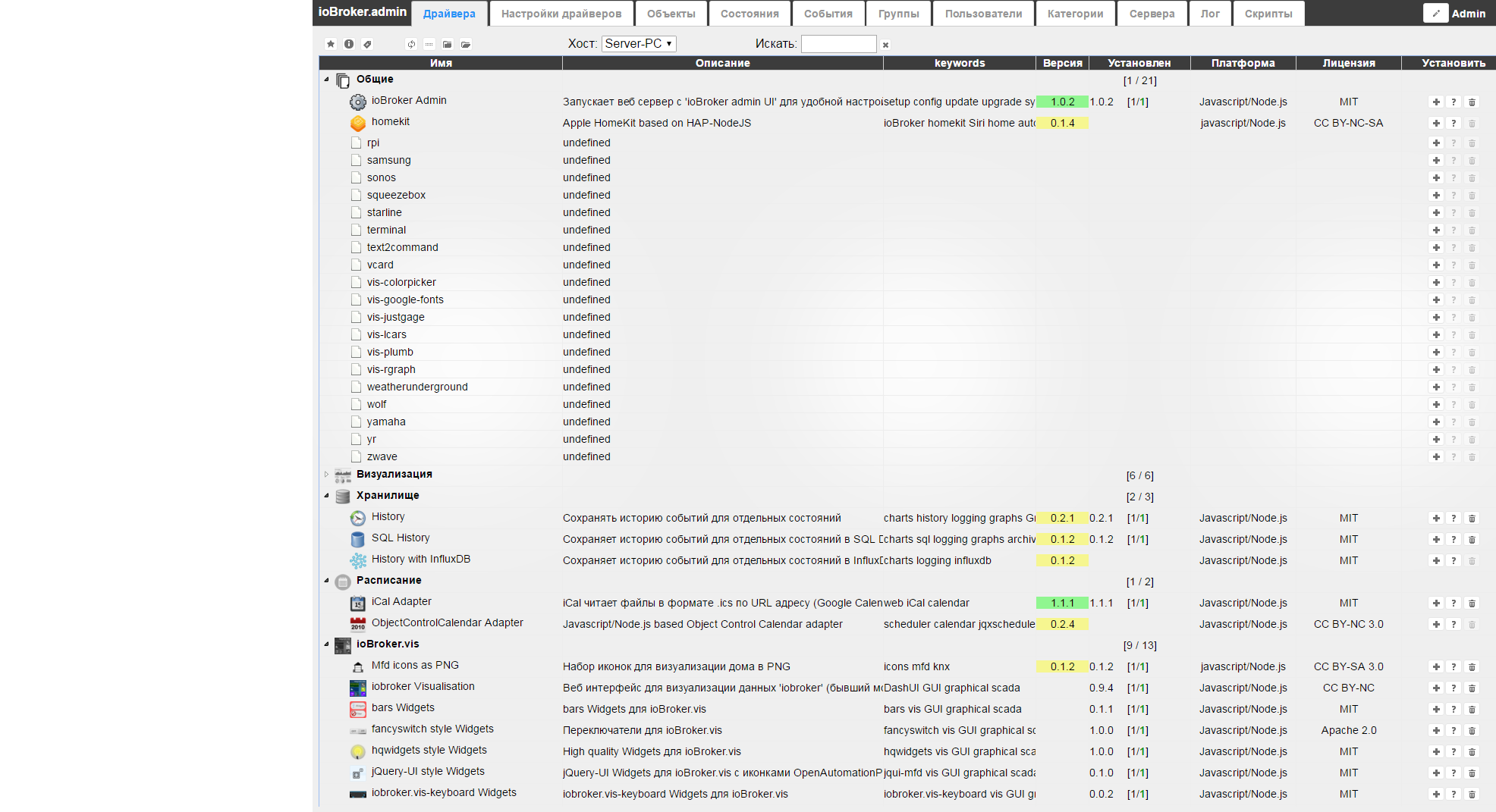Open the Объекты tab

click(x=671, y=14)
